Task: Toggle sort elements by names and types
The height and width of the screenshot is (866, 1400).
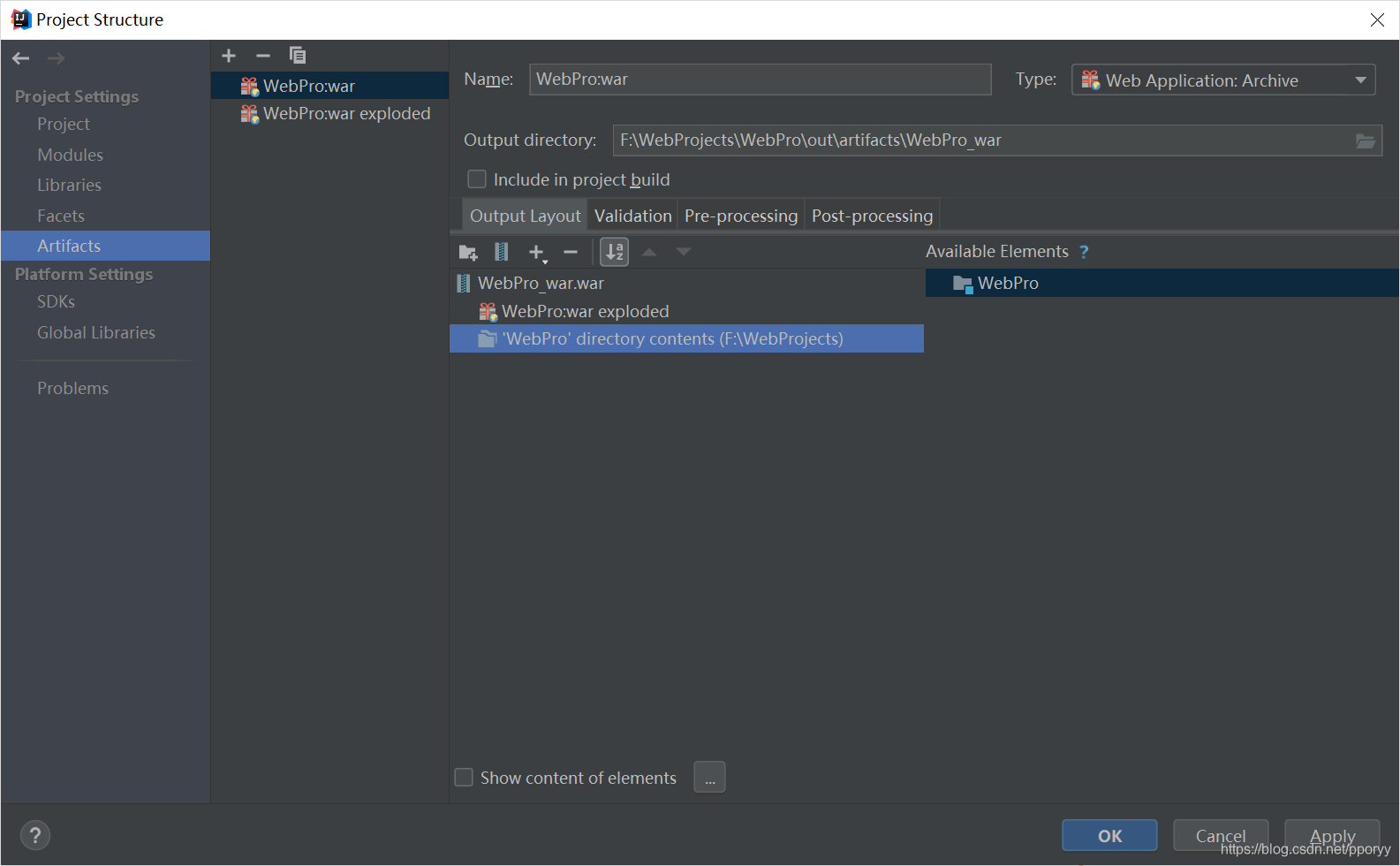Action: point(615,253)
